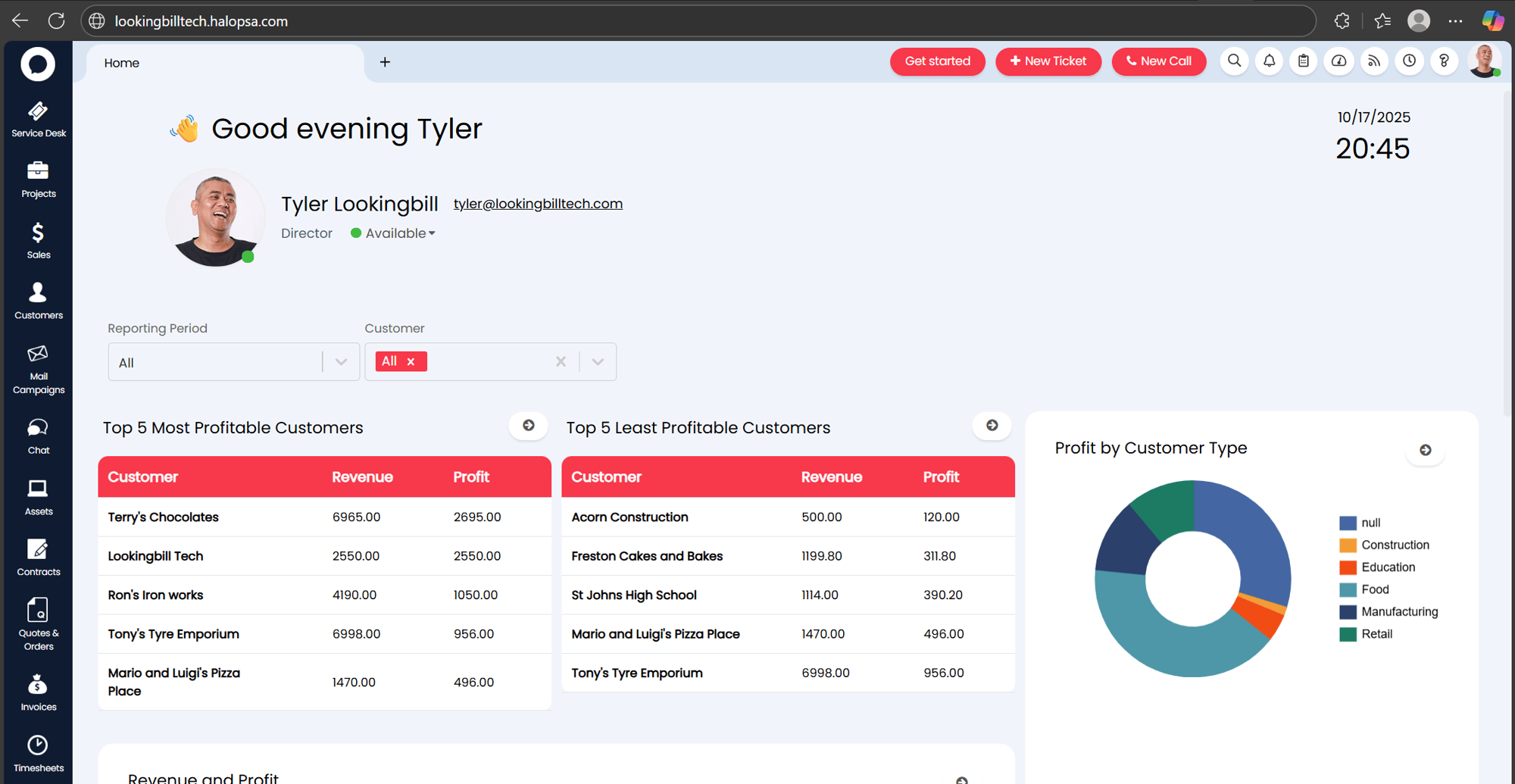
Task: Open the Service Desk module
Action: (38, 120)
